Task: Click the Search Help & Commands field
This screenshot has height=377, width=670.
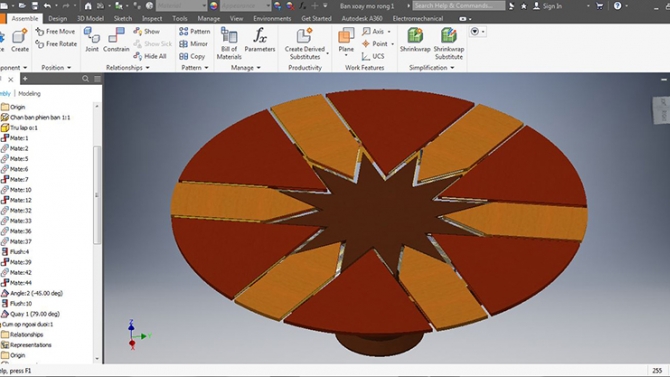Action: pos(459,6)
